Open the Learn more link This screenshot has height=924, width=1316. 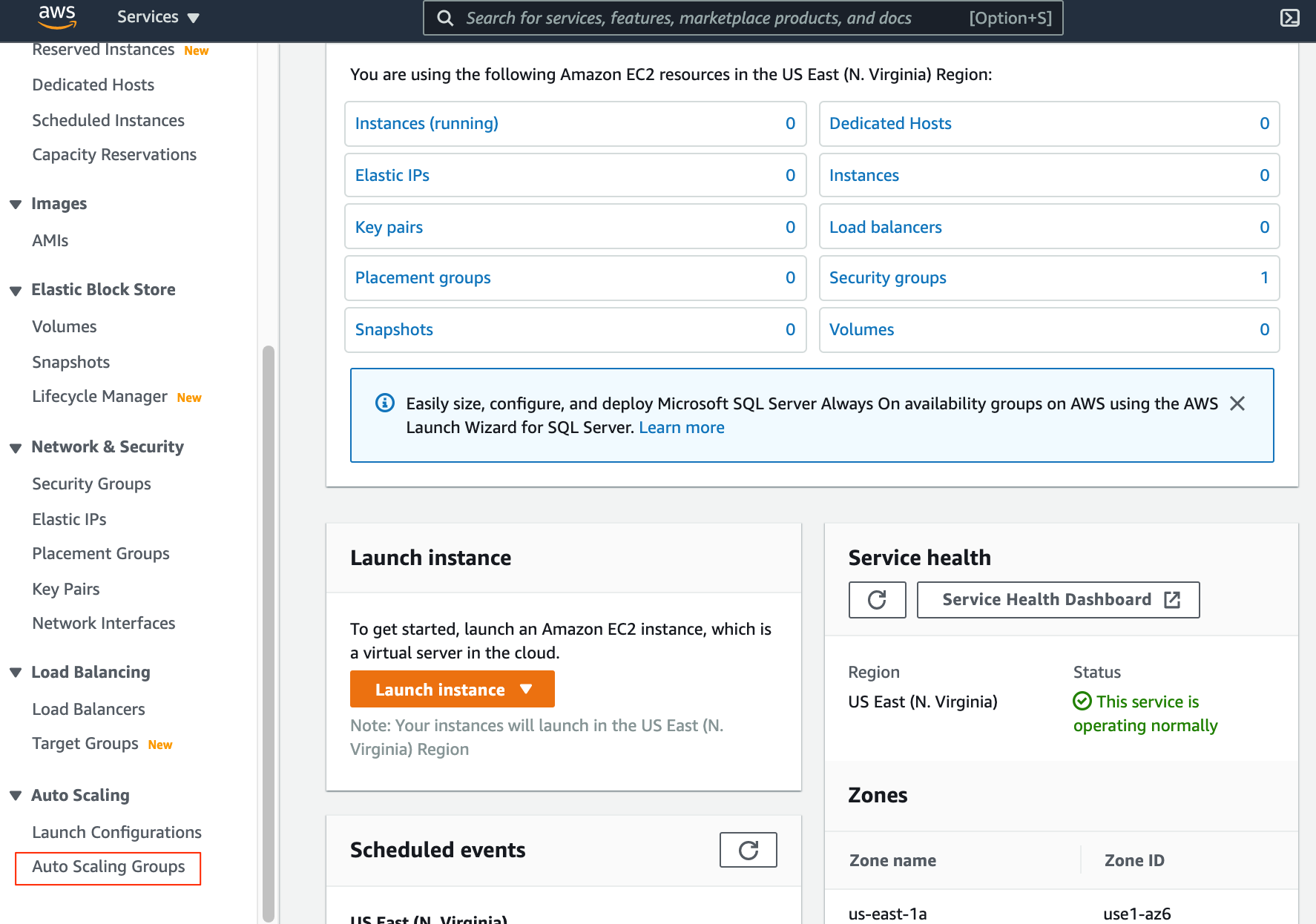[x=681, y=427]
